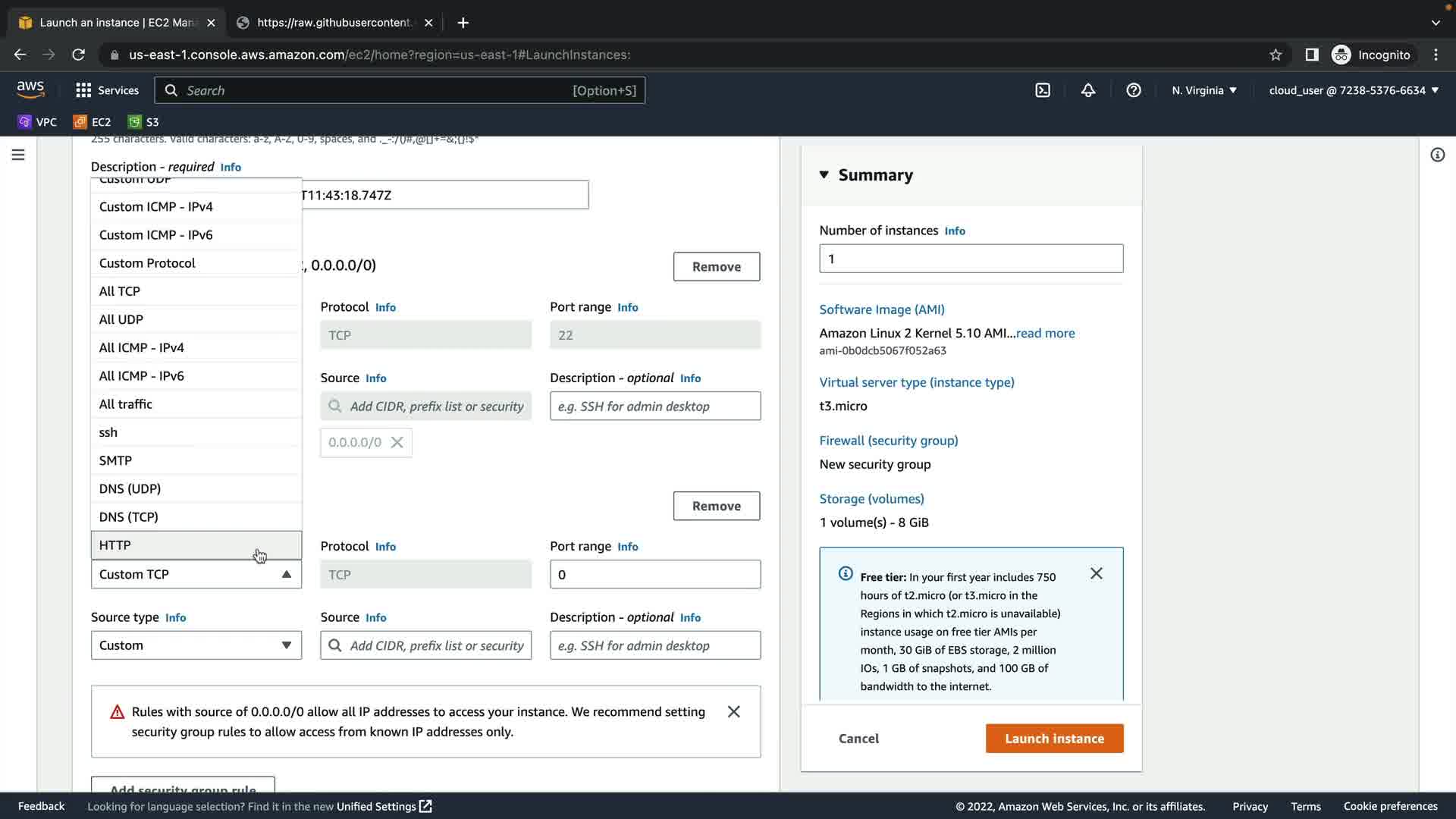Click the Number of instances field

click(x=971, y=259)
